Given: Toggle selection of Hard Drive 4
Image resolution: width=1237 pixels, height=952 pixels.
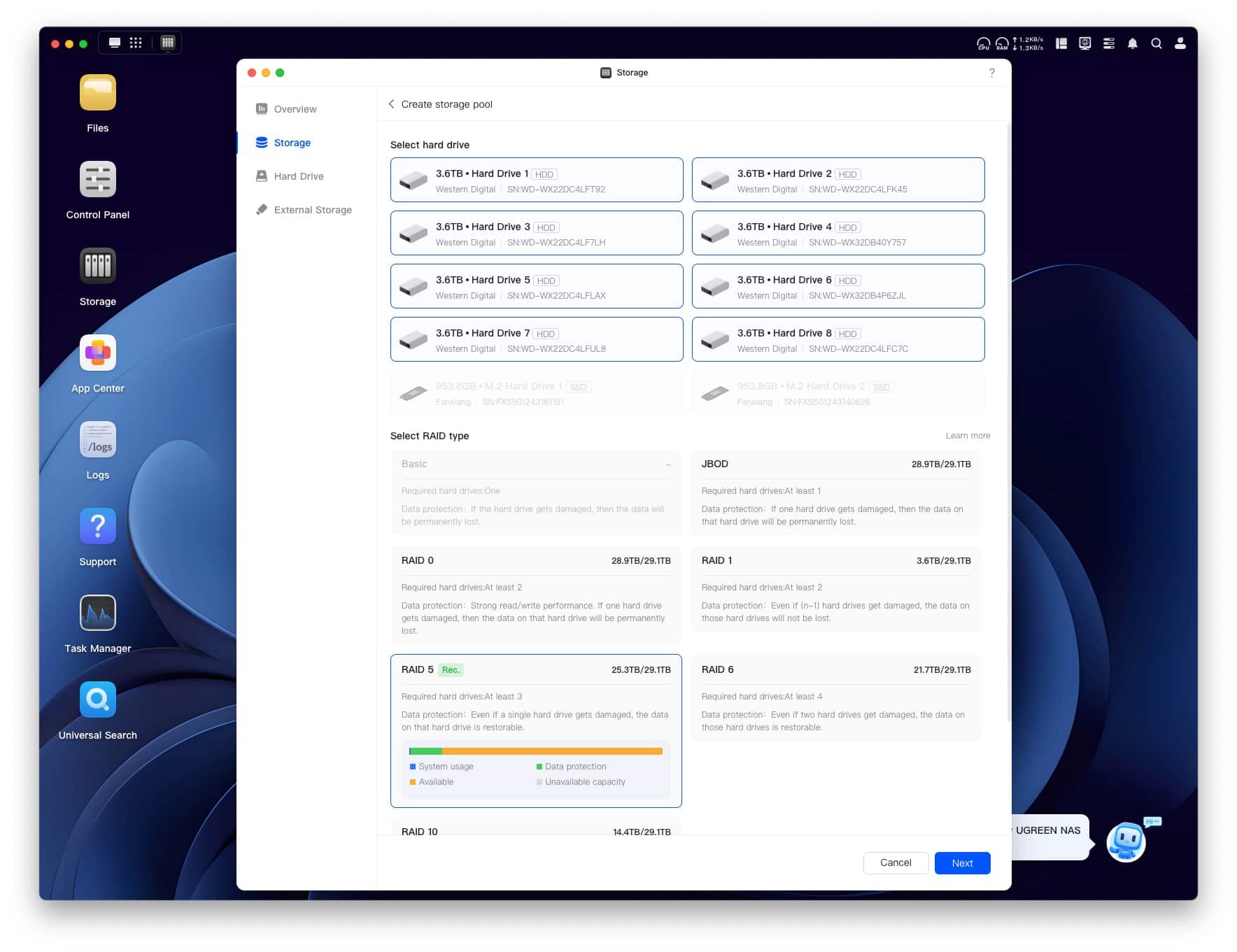Looking at the screenshot, I should [x=838, y=233].
